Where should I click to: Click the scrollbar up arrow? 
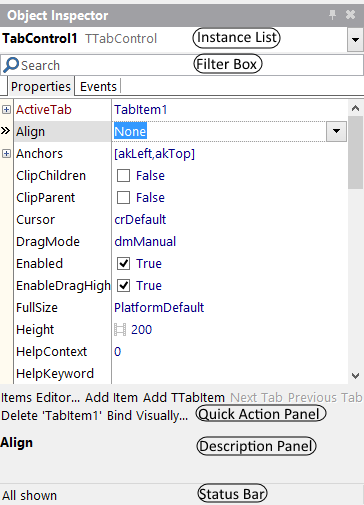pos(355,108)
